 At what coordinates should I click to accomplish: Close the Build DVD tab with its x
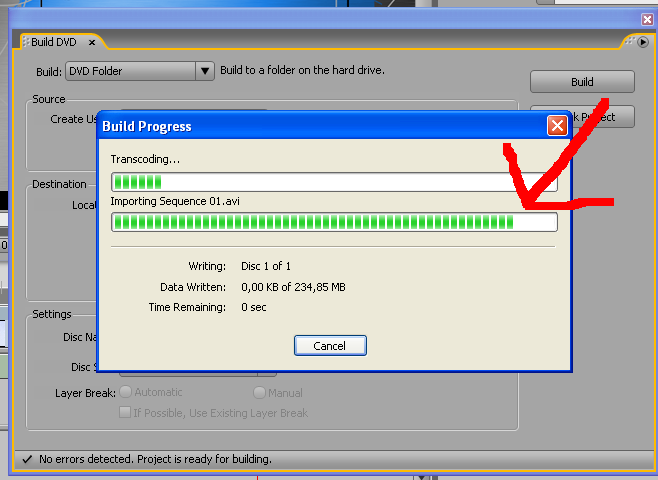pos(92,42)
